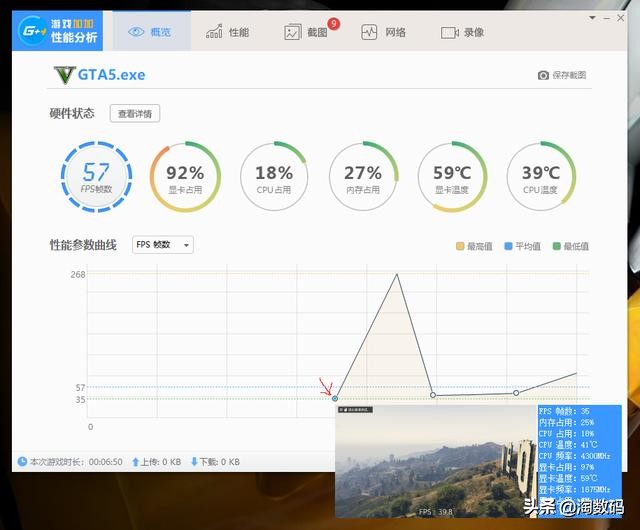Click the chart data point after the peak
Image resolution: width=640 pixels, height=530 pixels.
[433, 395]
